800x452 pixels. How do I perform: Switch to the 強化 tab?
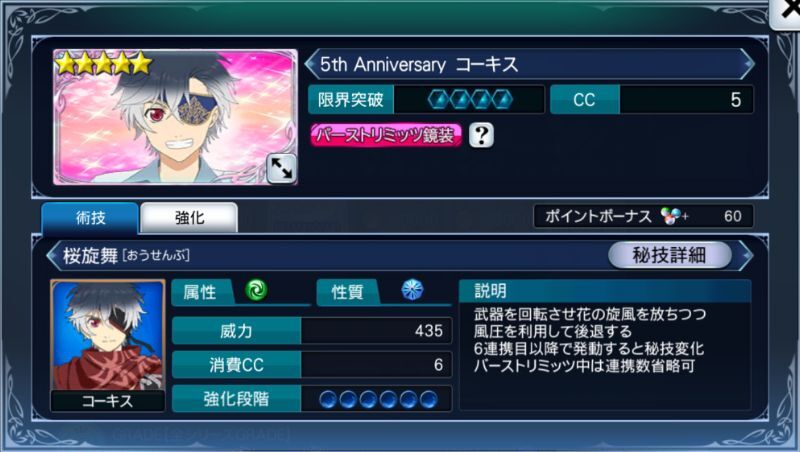coord(189,218)
